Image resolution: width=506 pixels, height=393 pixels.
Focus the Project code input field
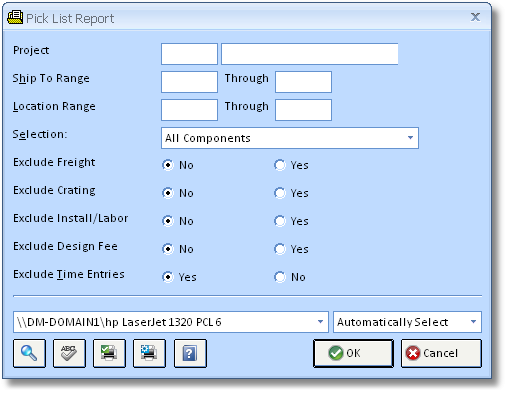(x=189, y=54)
